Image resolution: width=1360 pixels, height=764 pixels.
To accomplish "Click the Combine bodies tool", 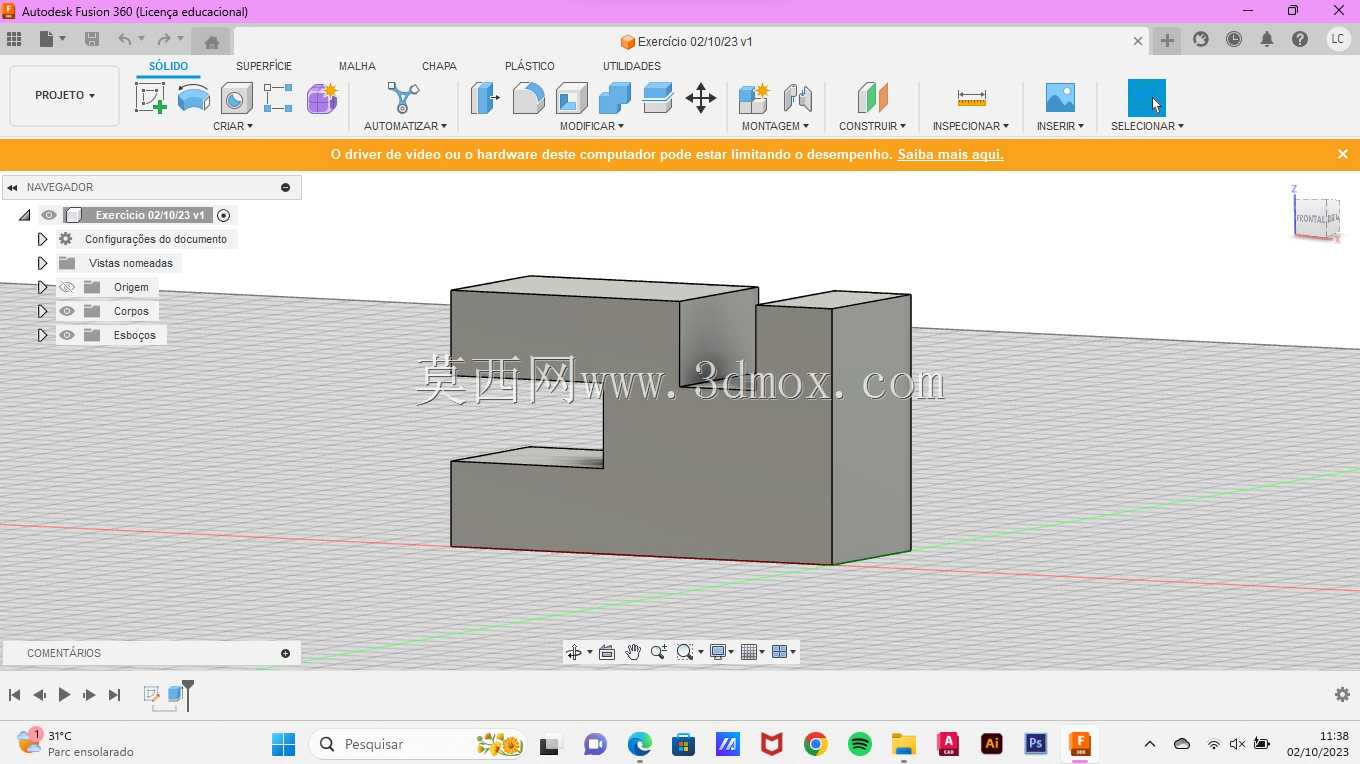I will point(614,98).
